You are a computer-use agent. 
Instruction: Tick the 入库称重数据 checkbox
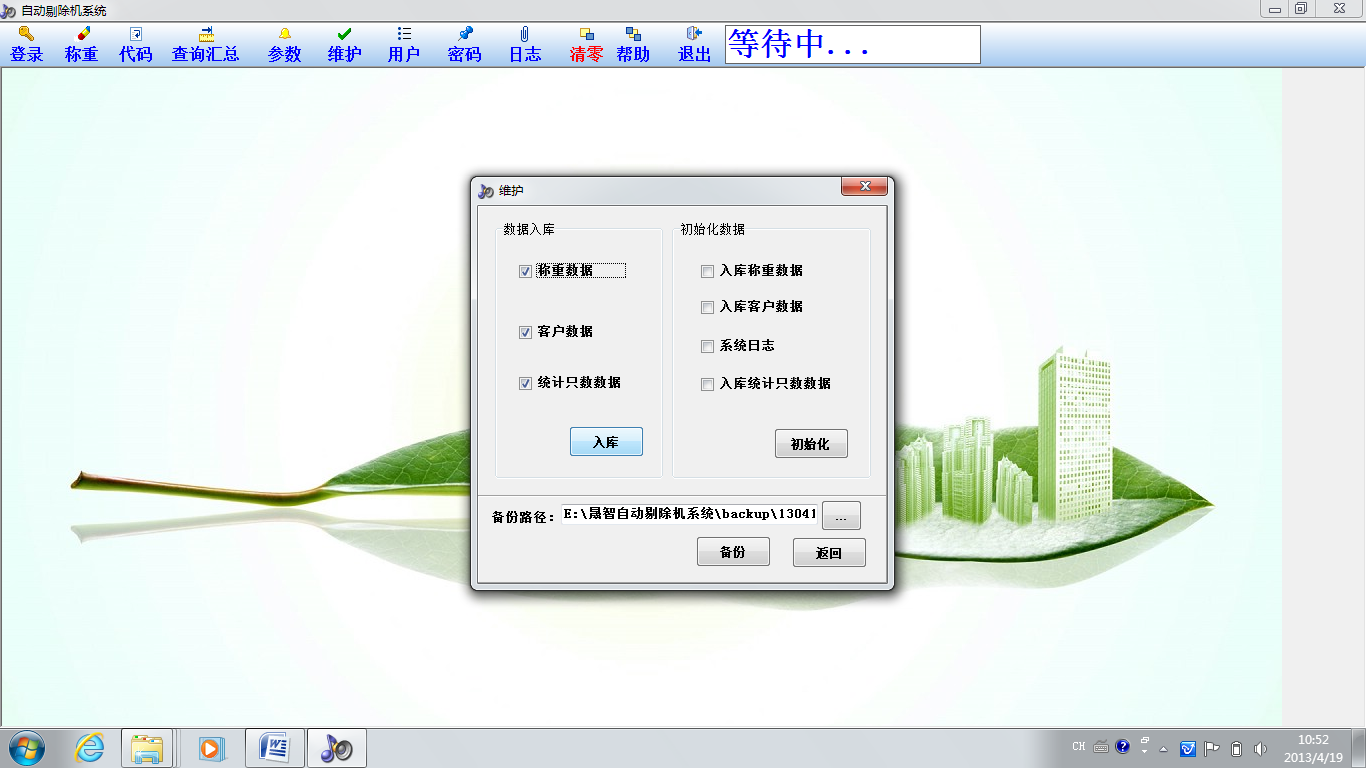708,271
